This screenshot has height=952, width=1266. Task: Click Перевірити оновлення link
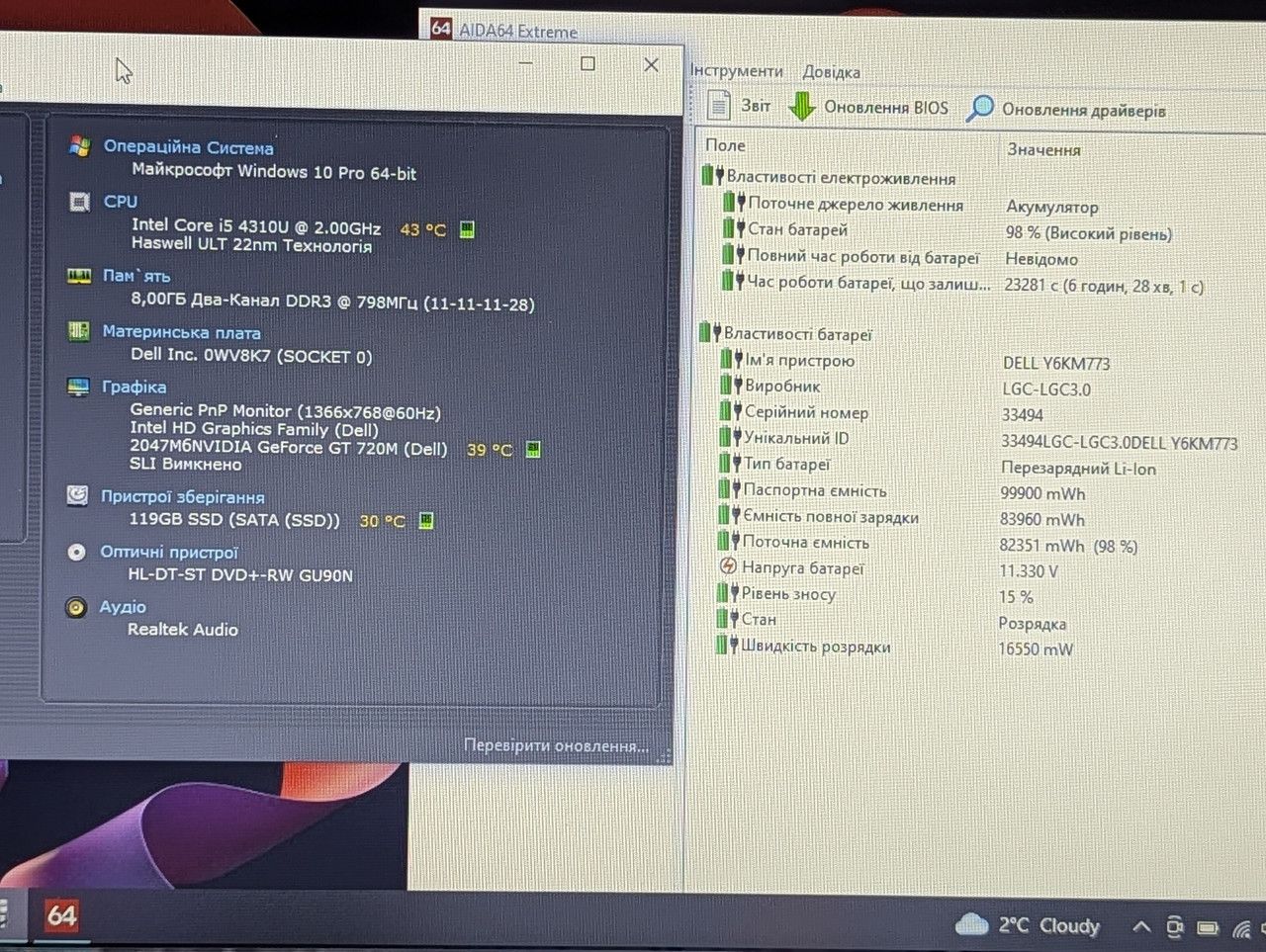pyautogui.click(x=557, y=745)
